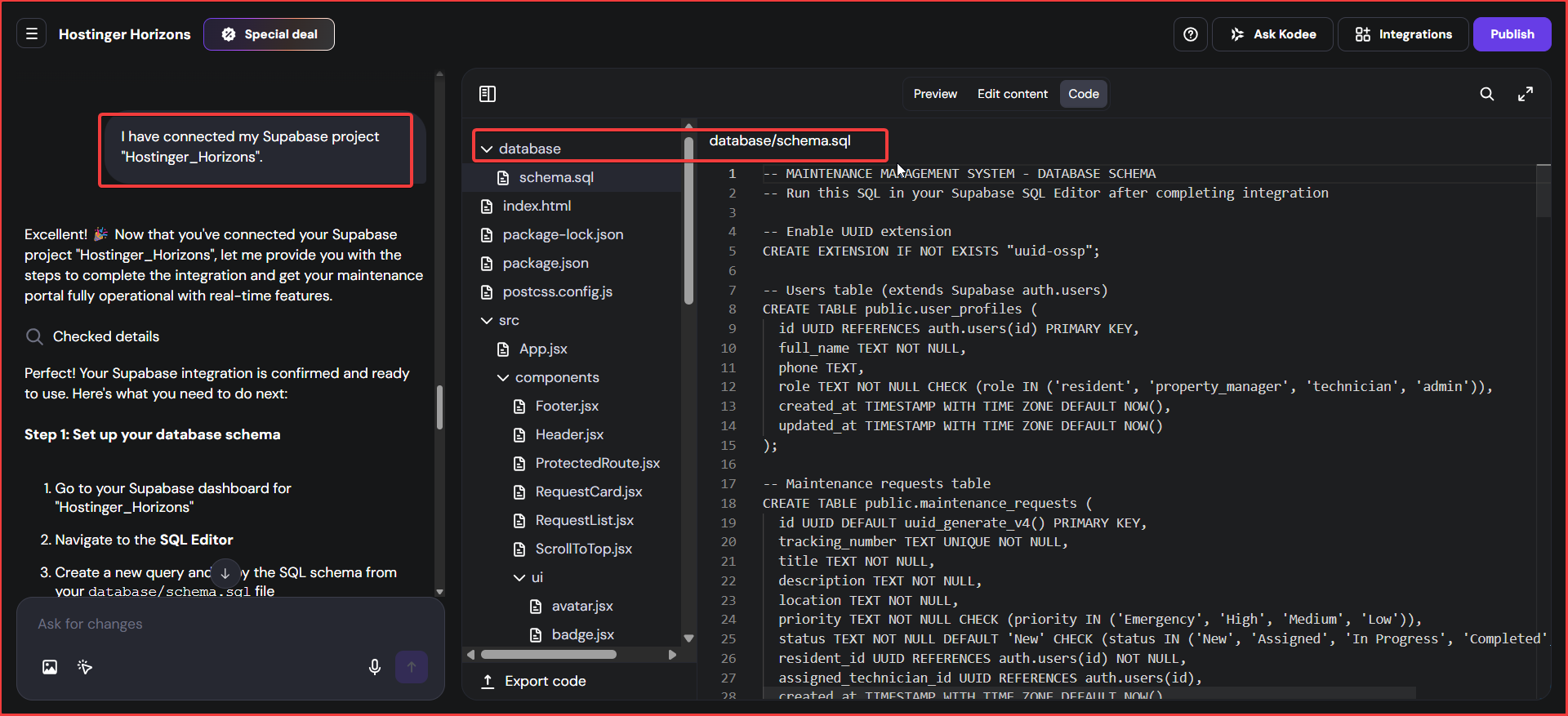Collapse the database folder
The image size is (1568, 716).
[487, 149]
